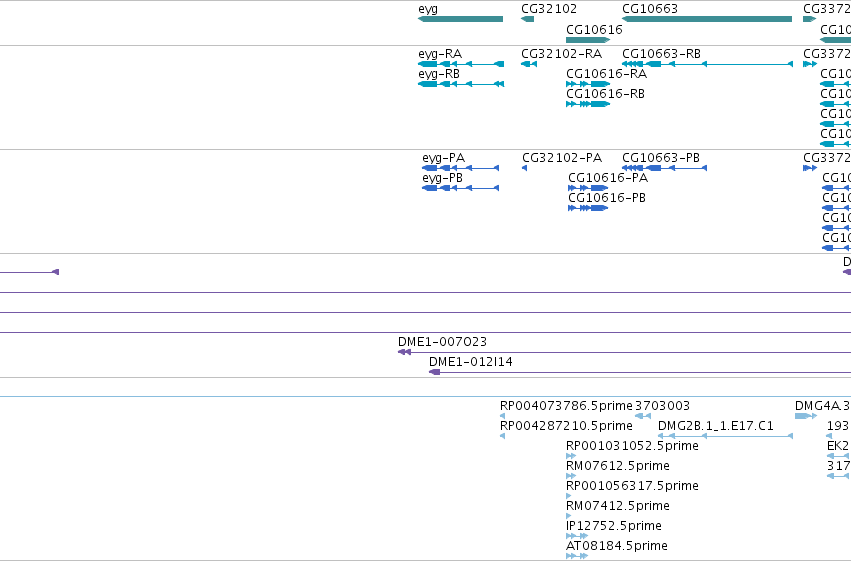This screenshot has width=851, height=561.
Task: Click the IP12752.5prime EST glyph
Action: coord(577,536)
